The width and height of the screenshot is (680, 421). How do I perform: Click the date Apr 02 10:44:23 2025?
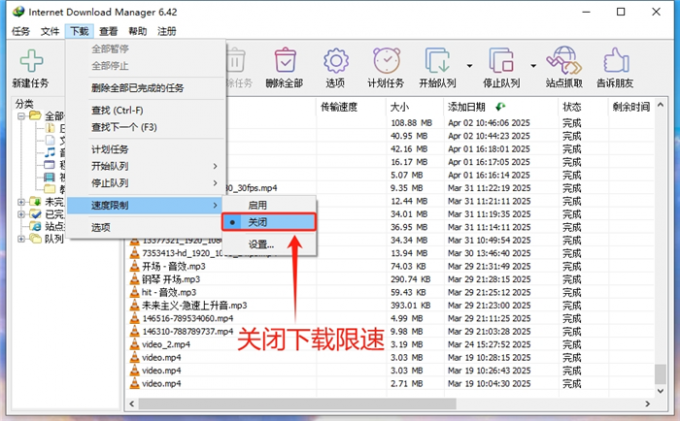point(489,136)
